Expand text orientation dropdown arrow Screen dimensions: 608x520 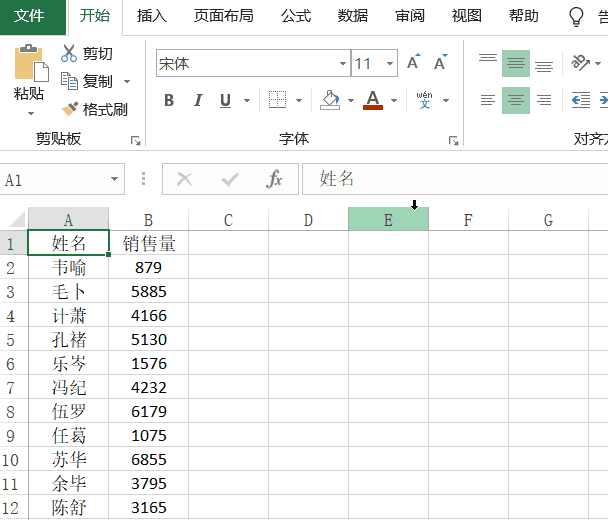598,63
